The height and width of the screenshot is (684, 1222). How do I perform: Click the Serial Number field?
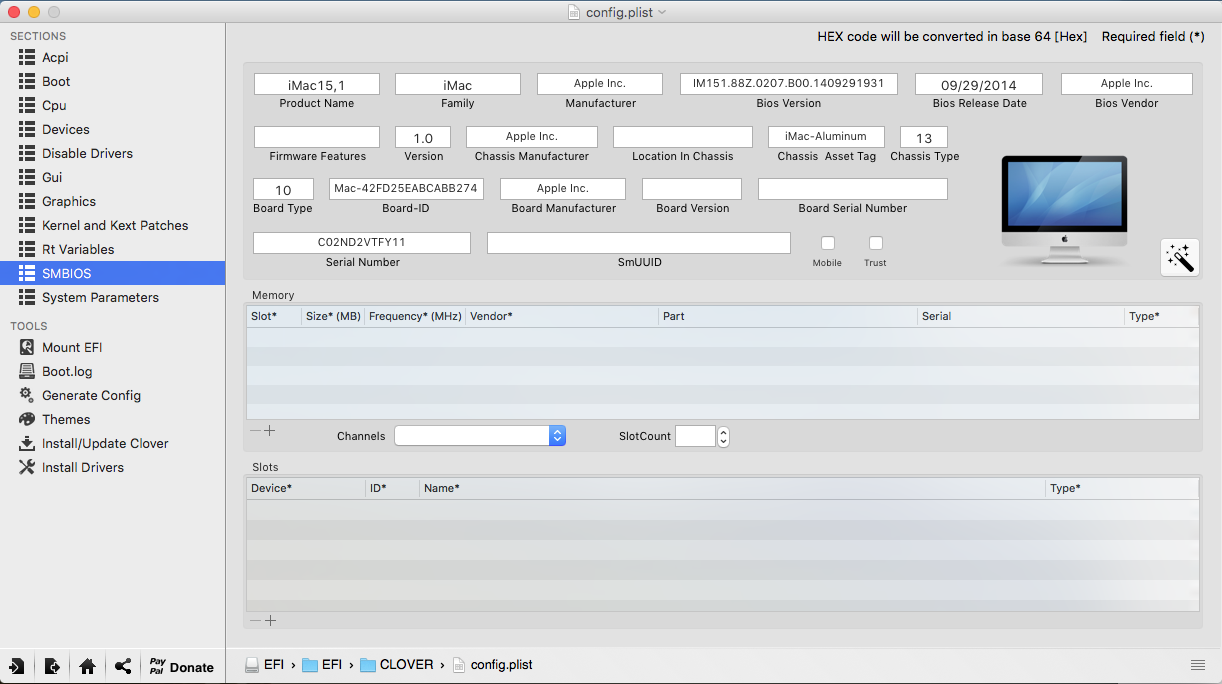click(362, 243)
